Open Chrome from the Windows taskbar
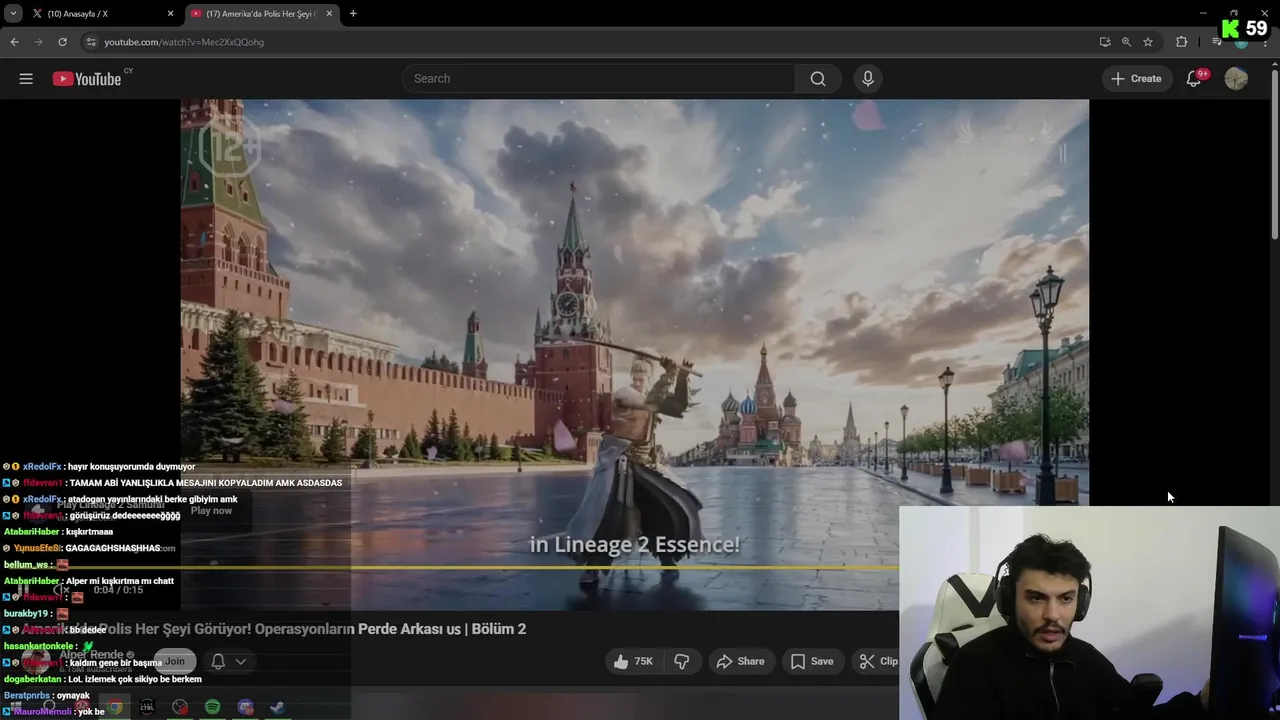Screen dimensions: 1280x720 coord(115,707)
